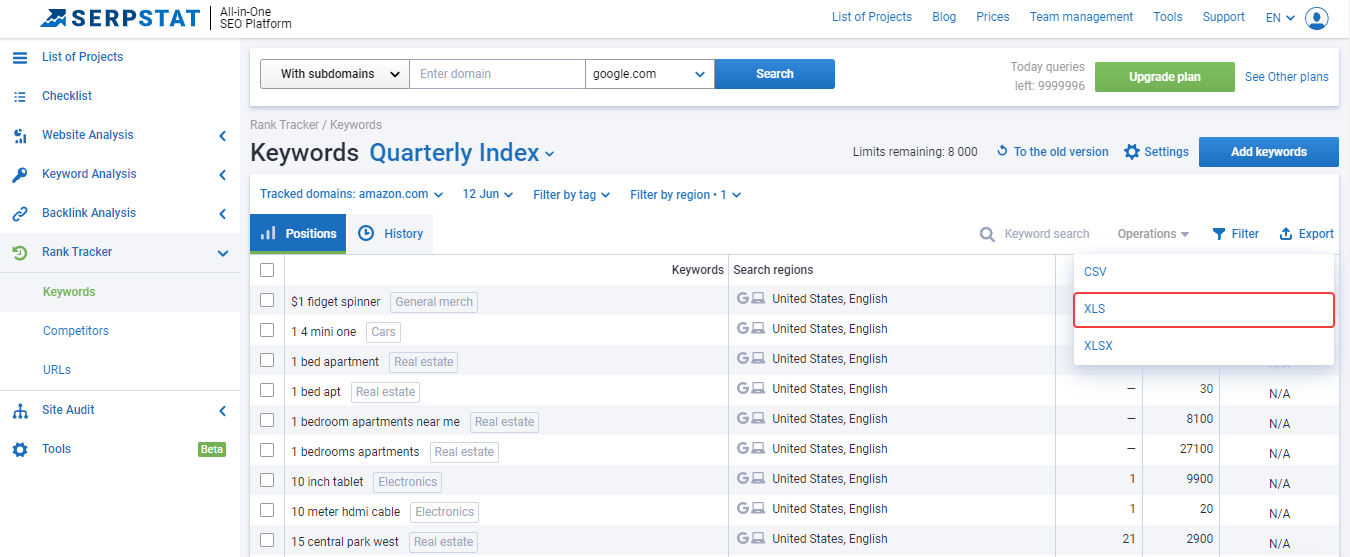Click the Serpstat logo
The height and width of the screenshot is (557, 1350).
click(x=120, y=17)
